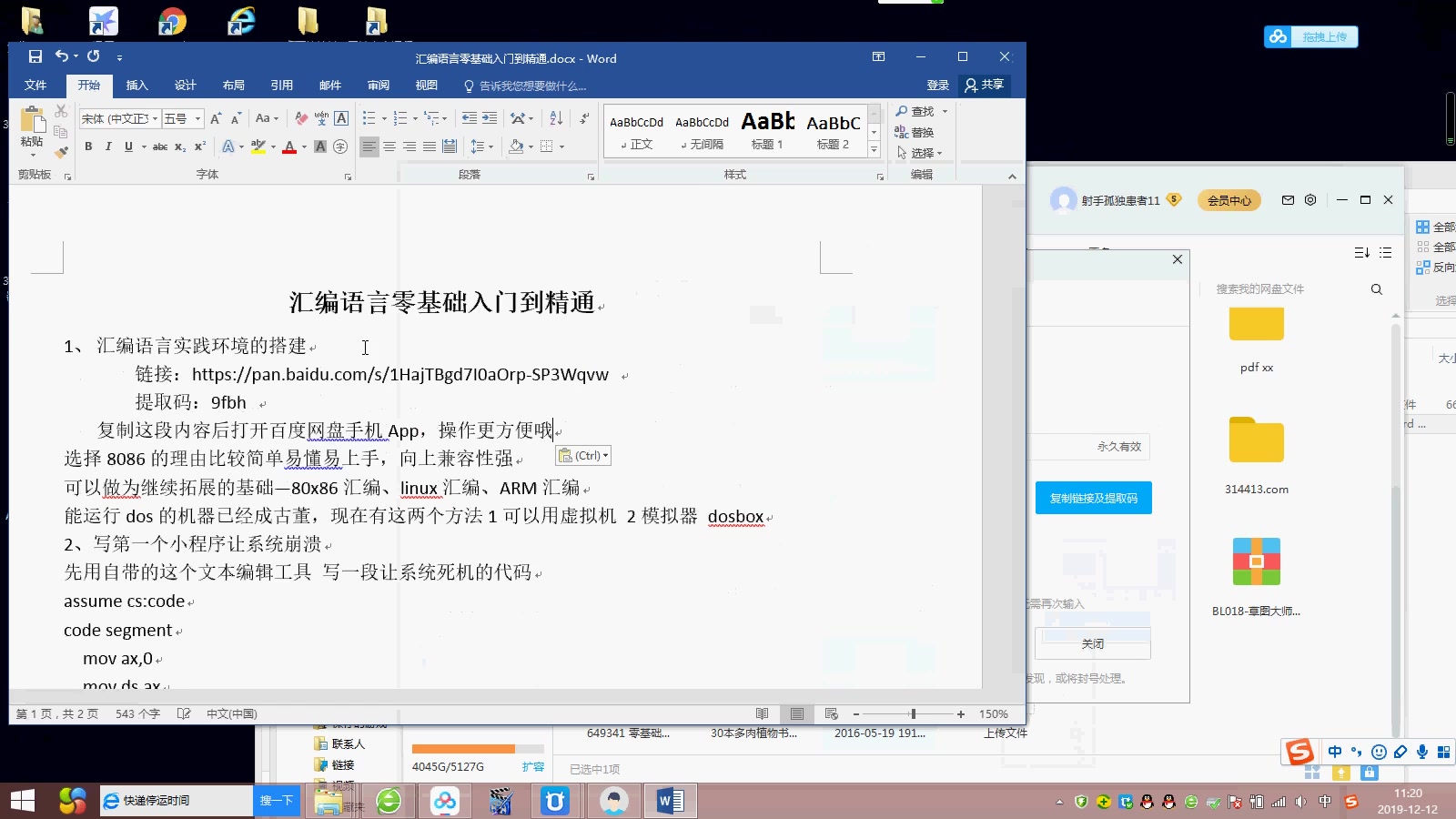Viewport: 1456px width, 819px height.
Task: Open the font size dropdown
Action: [197, 119]
